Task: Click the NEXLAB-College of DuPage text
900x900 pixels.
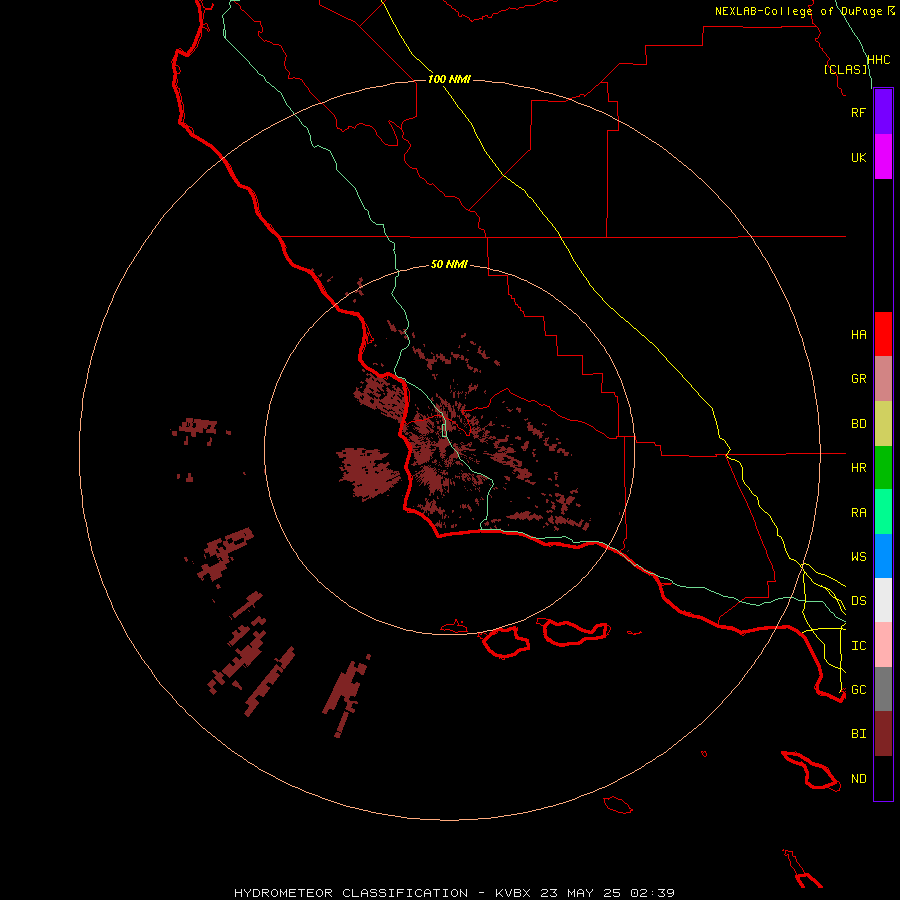Action: 798,11
